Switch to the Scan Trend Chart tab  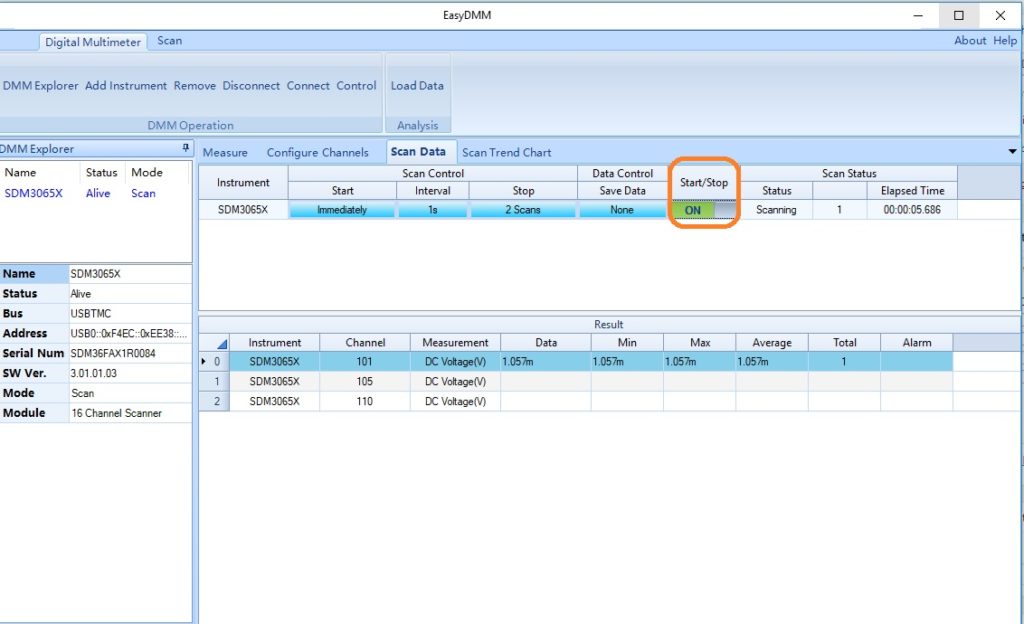pos(506,153)
